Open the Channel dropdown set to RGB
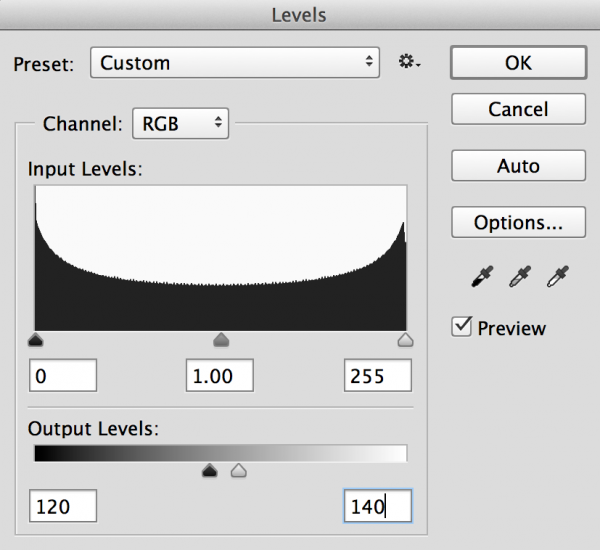Image resolution: width=600 pixels, height=550 pixels. pyautogui.click(x=180, y=124)
